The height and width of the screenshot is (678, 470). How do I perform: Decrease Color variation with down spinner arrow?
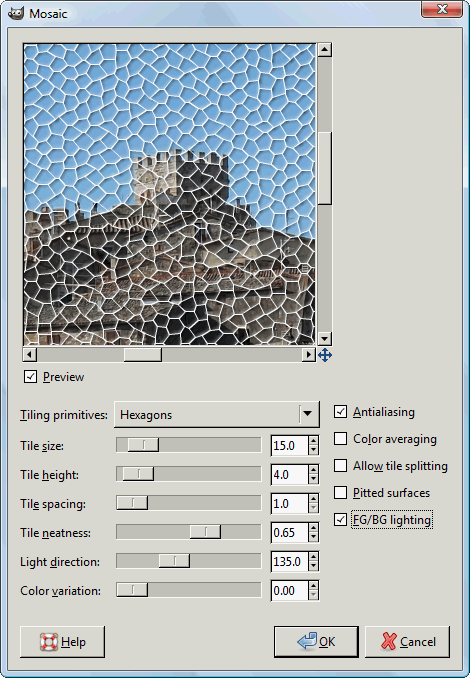[x=313, y=595]
